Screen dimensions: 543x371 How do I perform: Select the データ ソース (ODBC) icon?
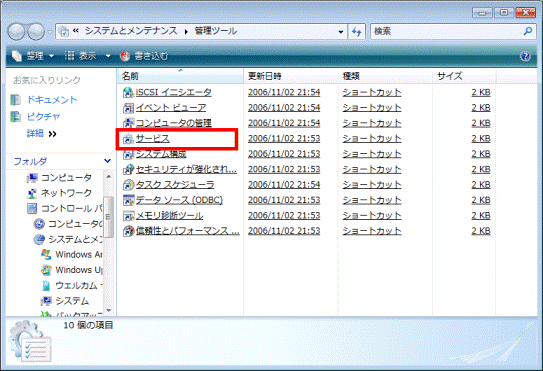click(128, 200)
